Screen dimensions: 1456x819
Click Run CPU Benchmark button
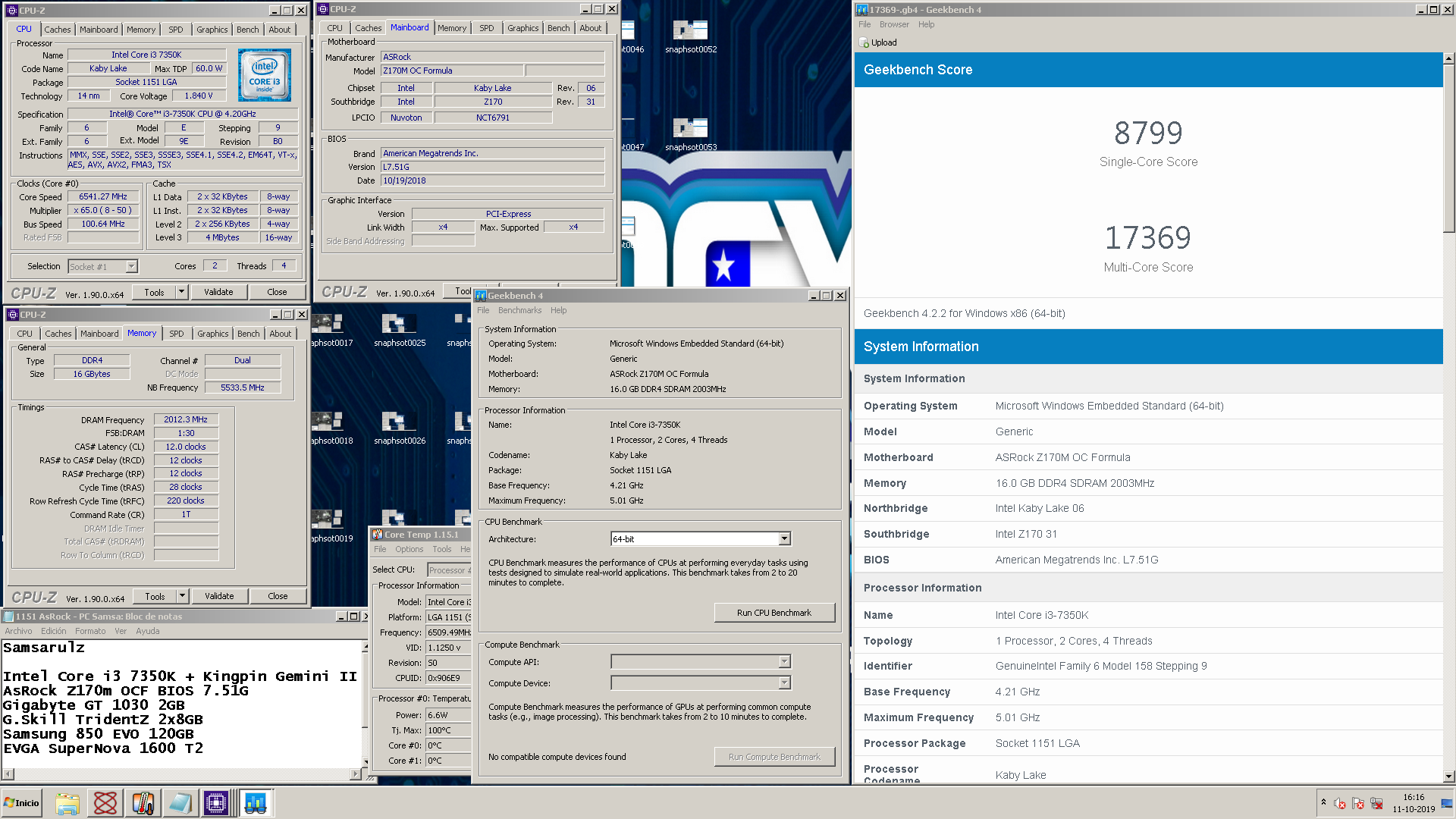[774, 613]
